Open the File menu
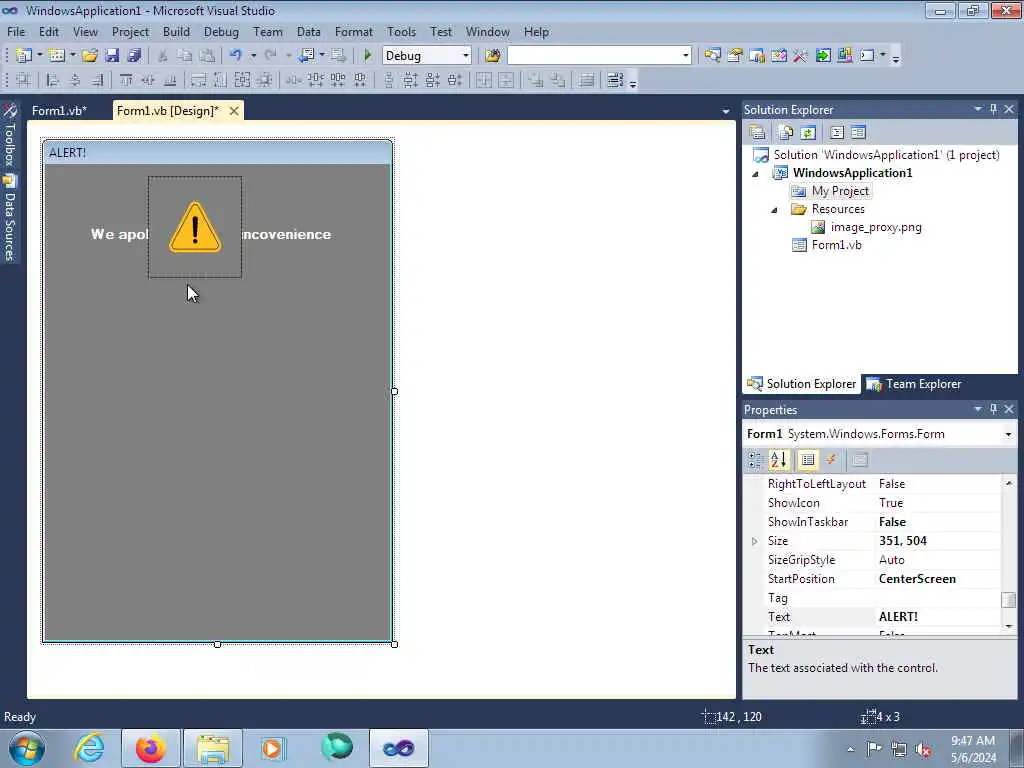 [x=16, y=31]
